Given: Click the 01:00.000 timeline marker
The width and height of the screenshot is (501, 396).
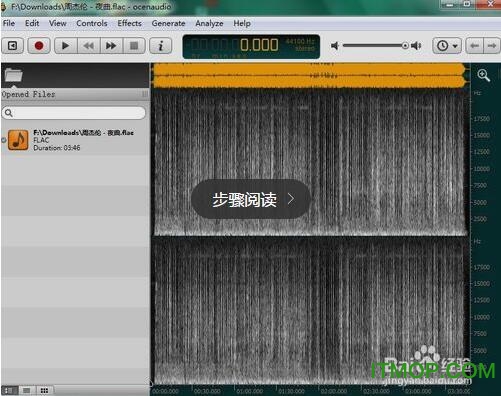Looking at the screenshot, I should [x=250, y=391].
